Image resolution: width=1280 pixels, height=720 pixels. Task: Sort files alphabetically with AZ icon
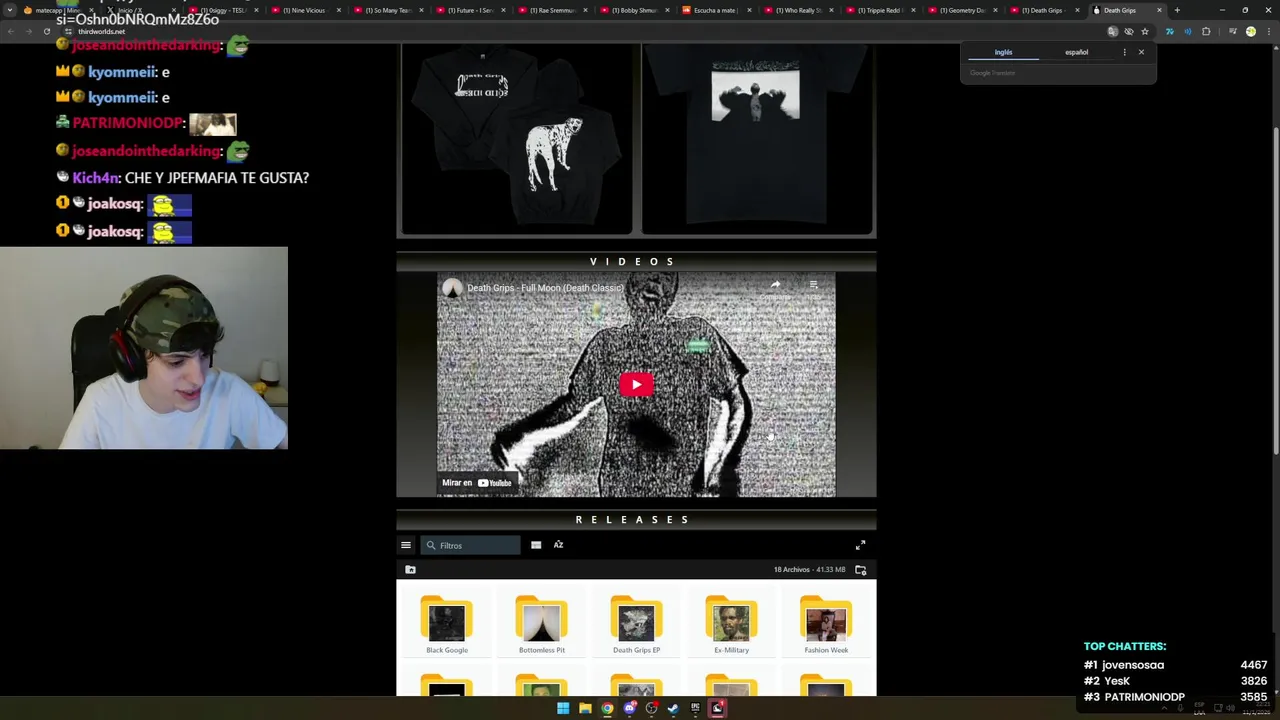(x=558, y=545)
